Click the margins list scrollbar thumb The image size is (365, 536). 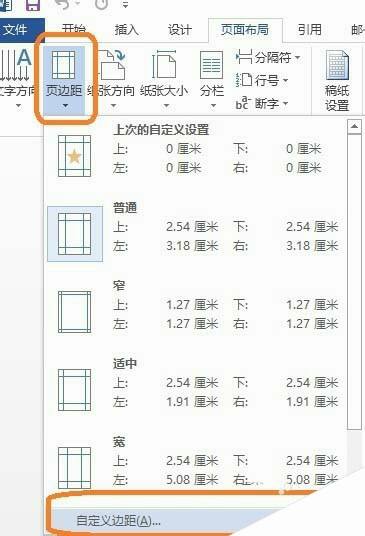click(354, 282)
